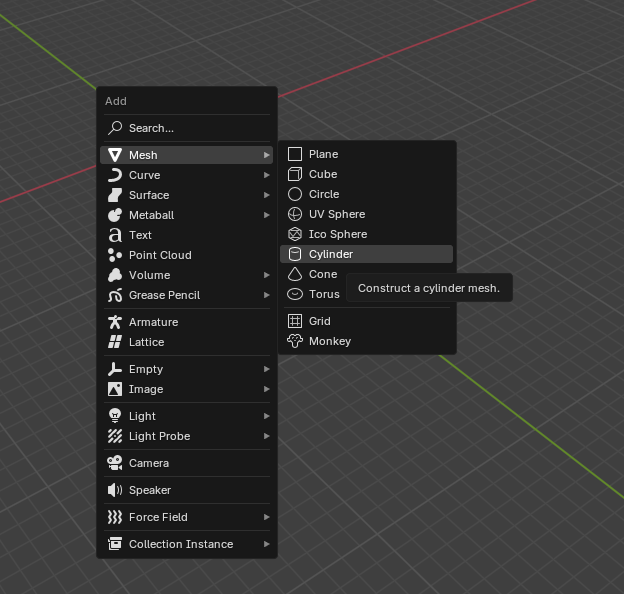Click the Ico Sphere icon
The image size is (624, 594).
(295, 234)
